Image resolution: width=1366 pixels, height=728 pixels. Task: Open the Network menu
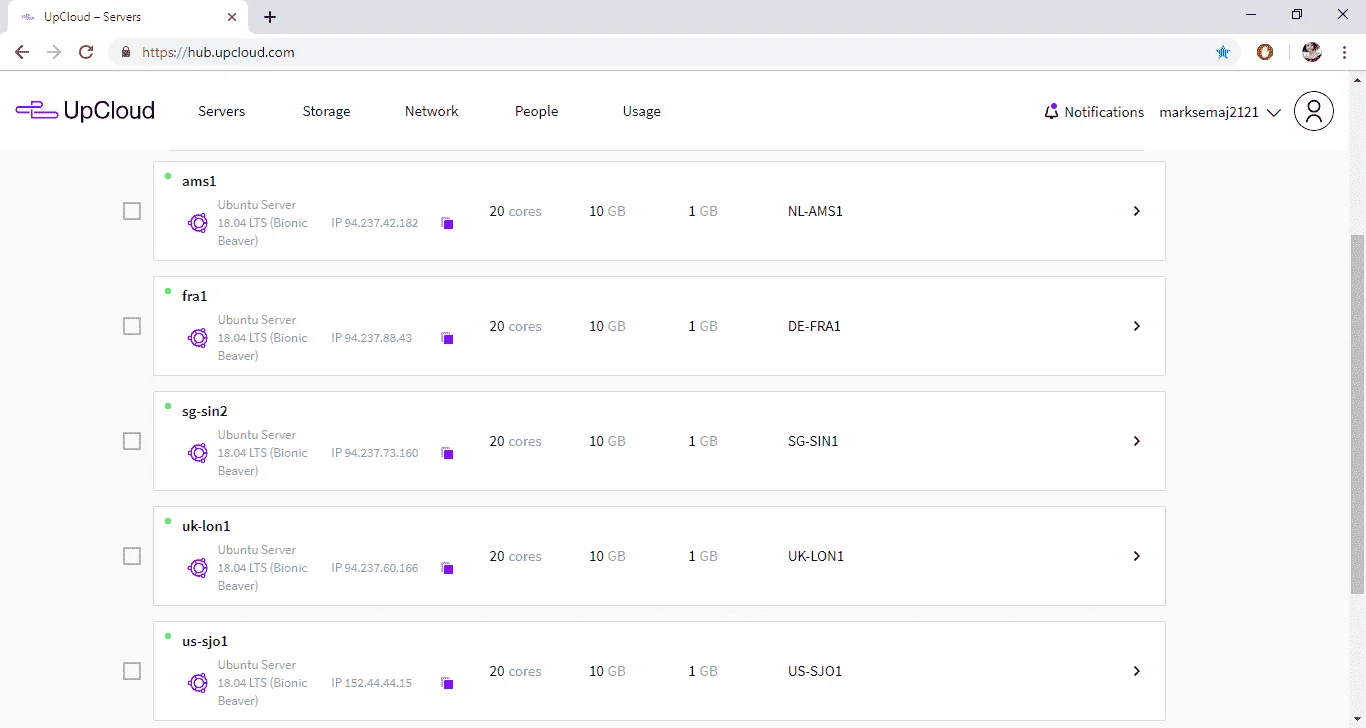[432, 111]
